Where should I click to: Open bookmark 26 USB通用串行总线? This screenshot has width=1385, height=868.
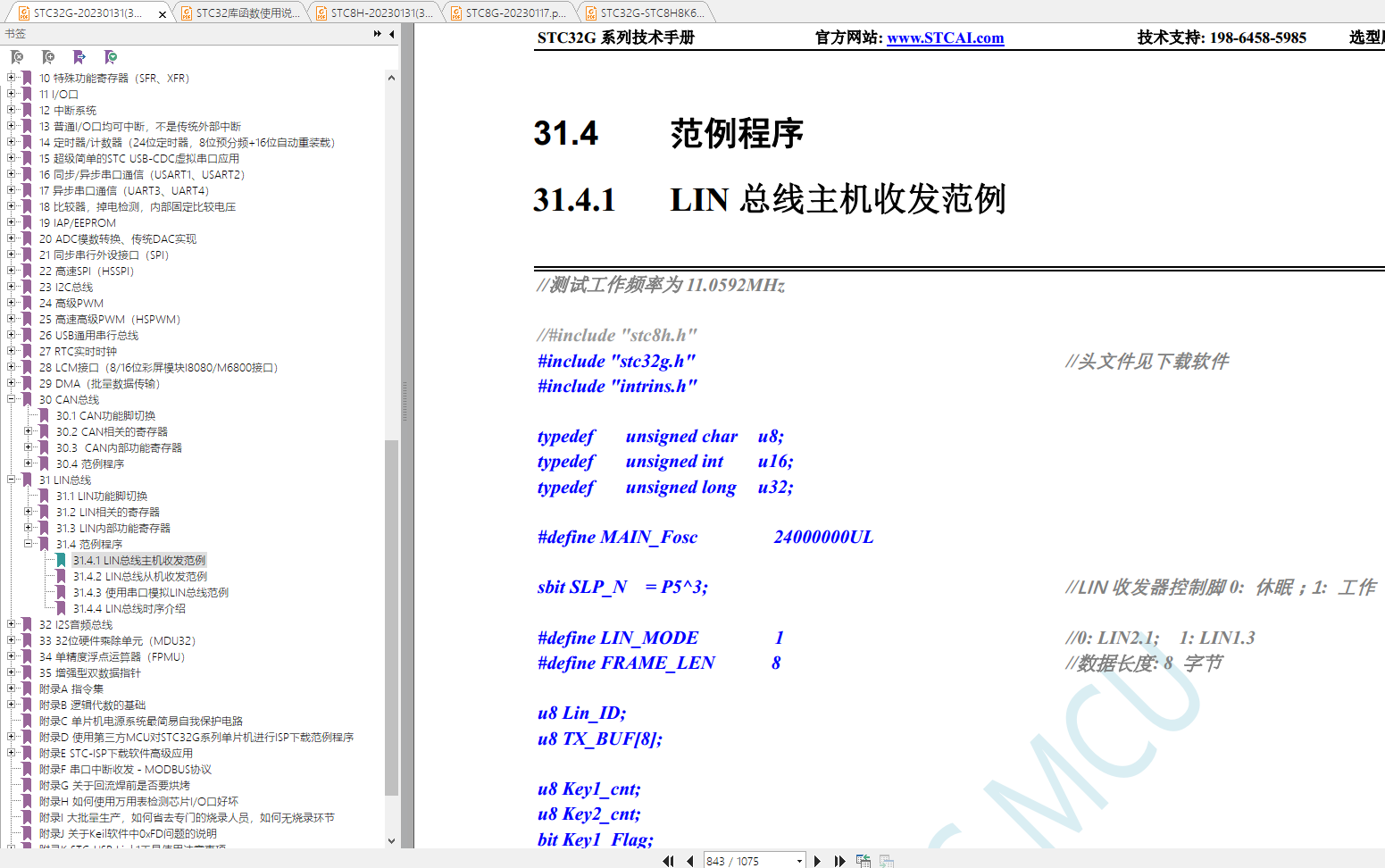[x=89, y=335]
